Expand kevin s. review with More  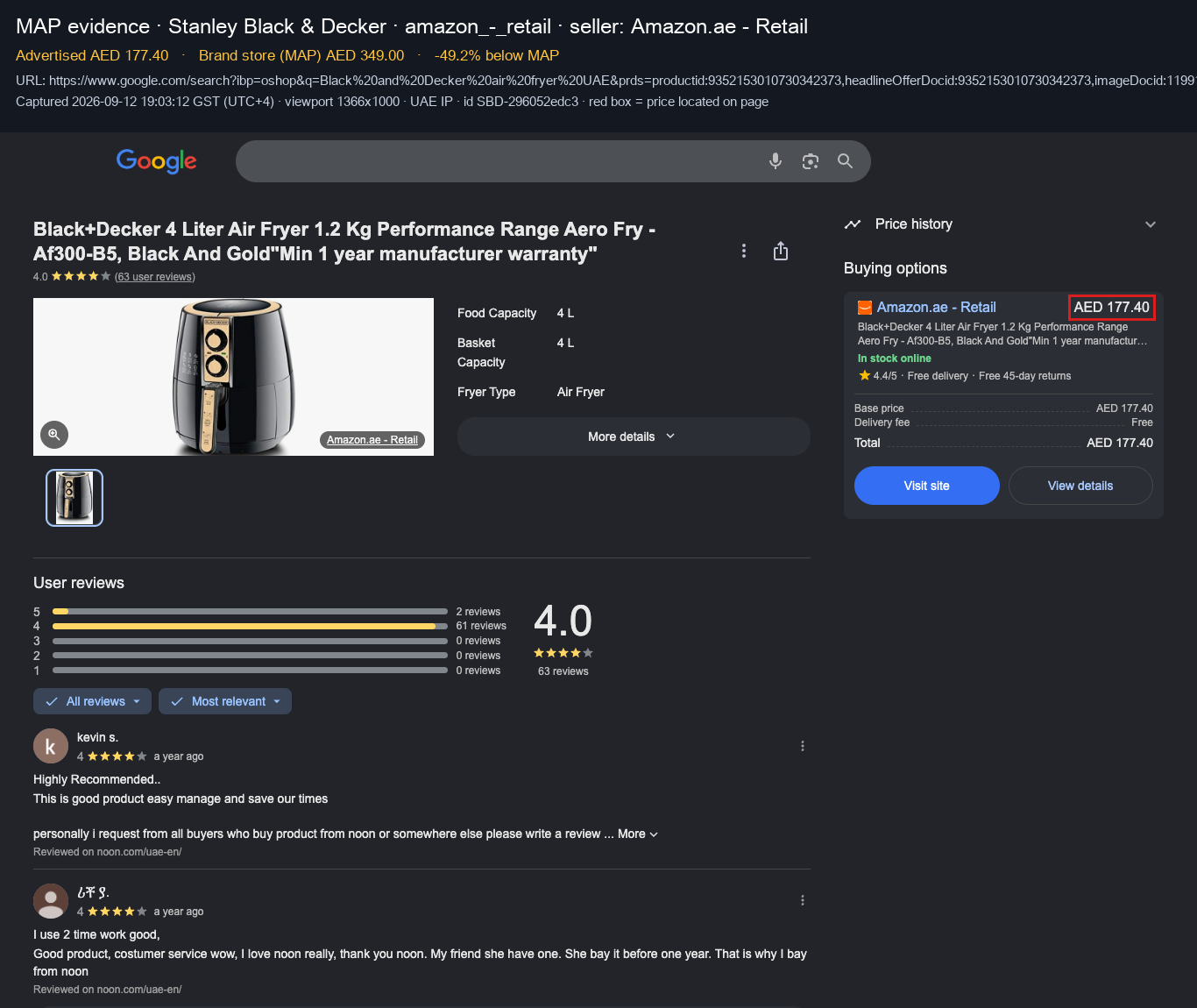click(x=638, y=834)
